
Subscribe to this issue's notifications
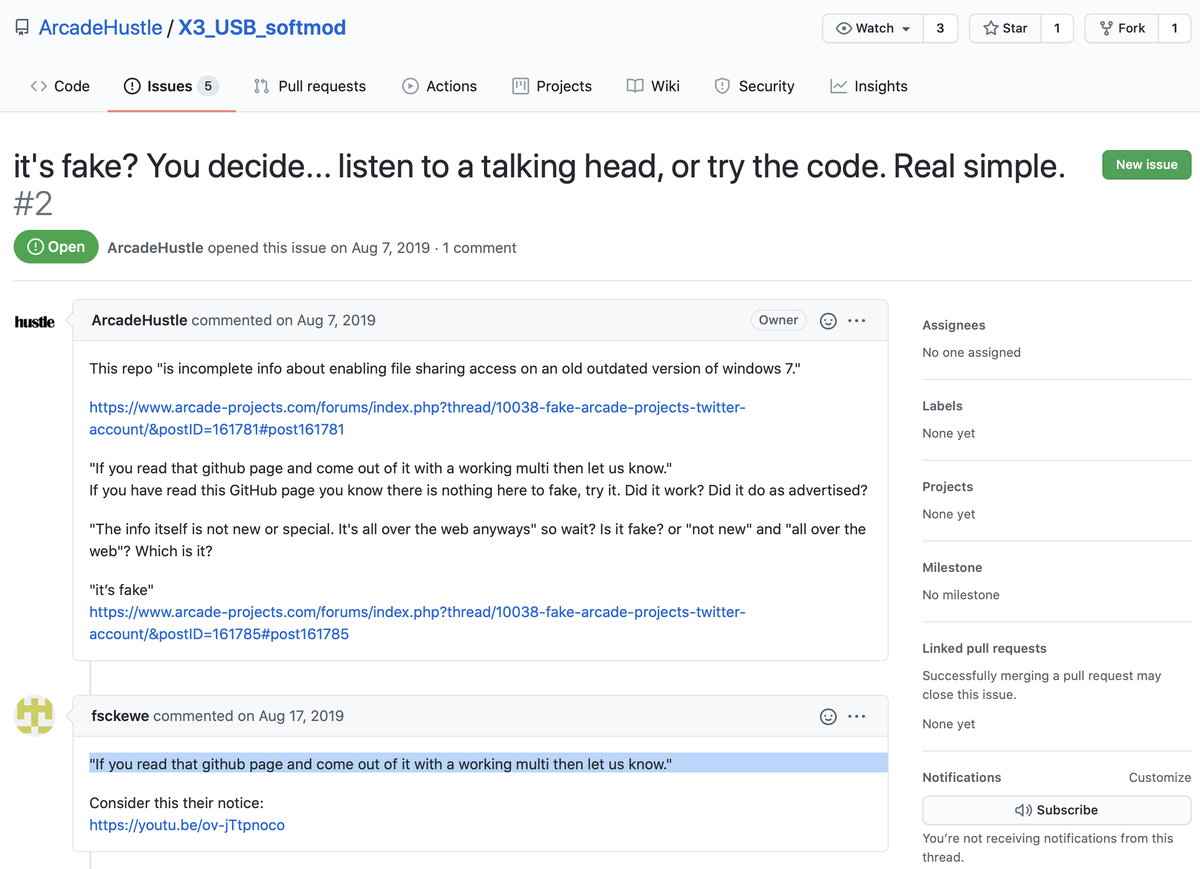pos(1056,810)
